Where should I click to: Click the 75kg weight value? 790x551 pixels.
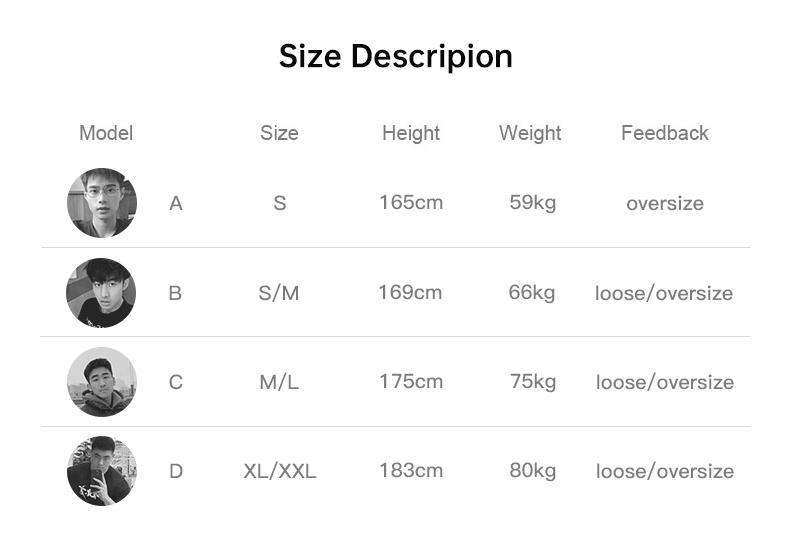[x=531, y=381]
